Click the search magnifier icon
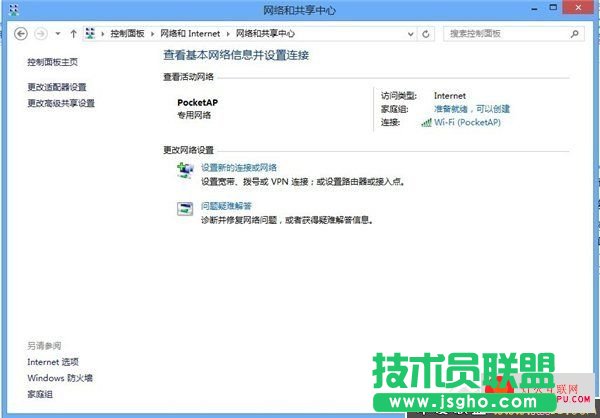The width and height of the screenshot is (600, 418). tap(574, 34)
